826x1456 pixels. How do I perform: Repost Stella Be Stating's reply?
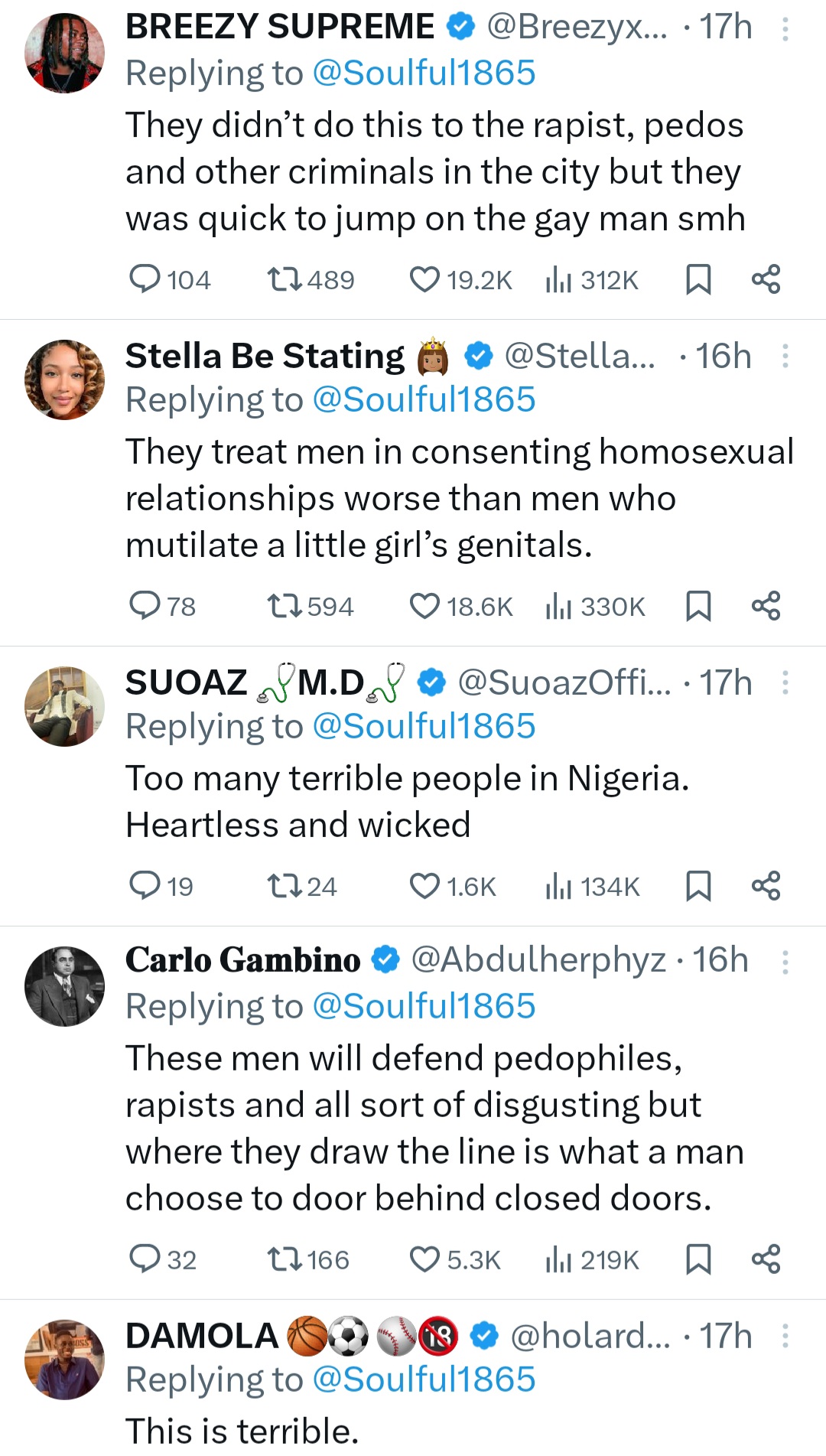pos(285,607)
